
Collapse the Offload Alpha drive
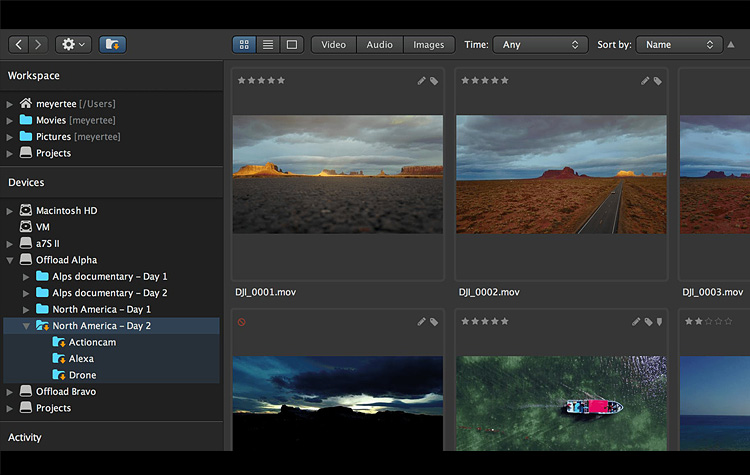[10, 260]
